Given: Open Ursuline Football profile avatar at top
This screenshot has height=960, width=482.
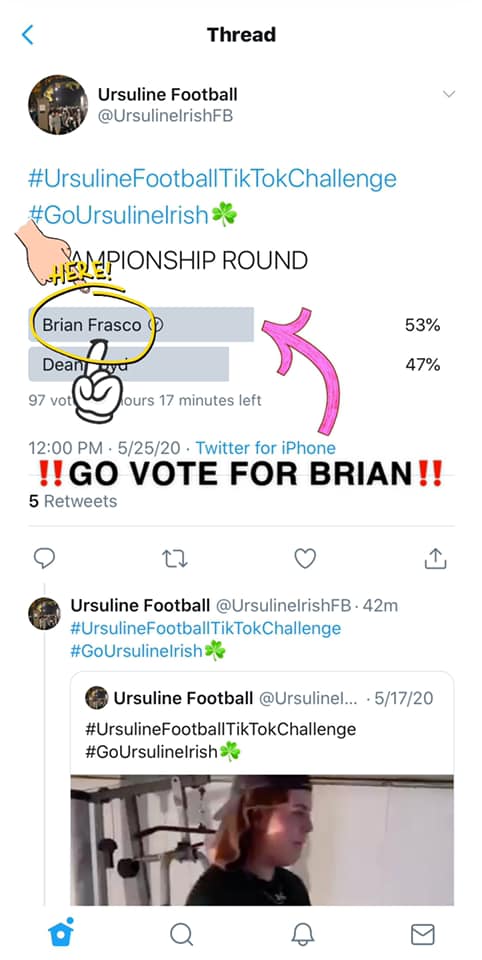Looking at the screenshot, I should [x=58, y=104].
